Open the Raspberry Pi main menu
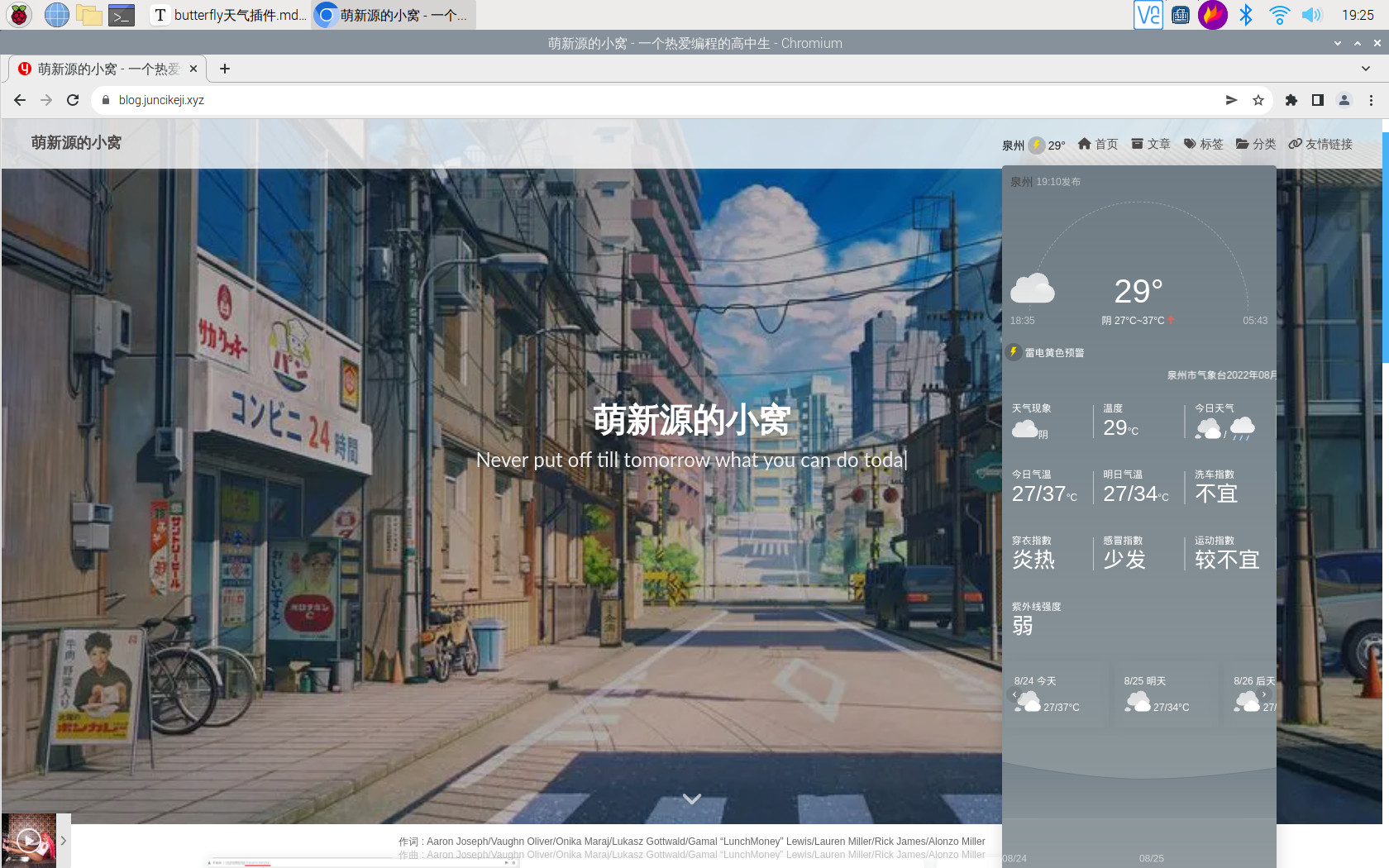 click(x=18, y=15)
